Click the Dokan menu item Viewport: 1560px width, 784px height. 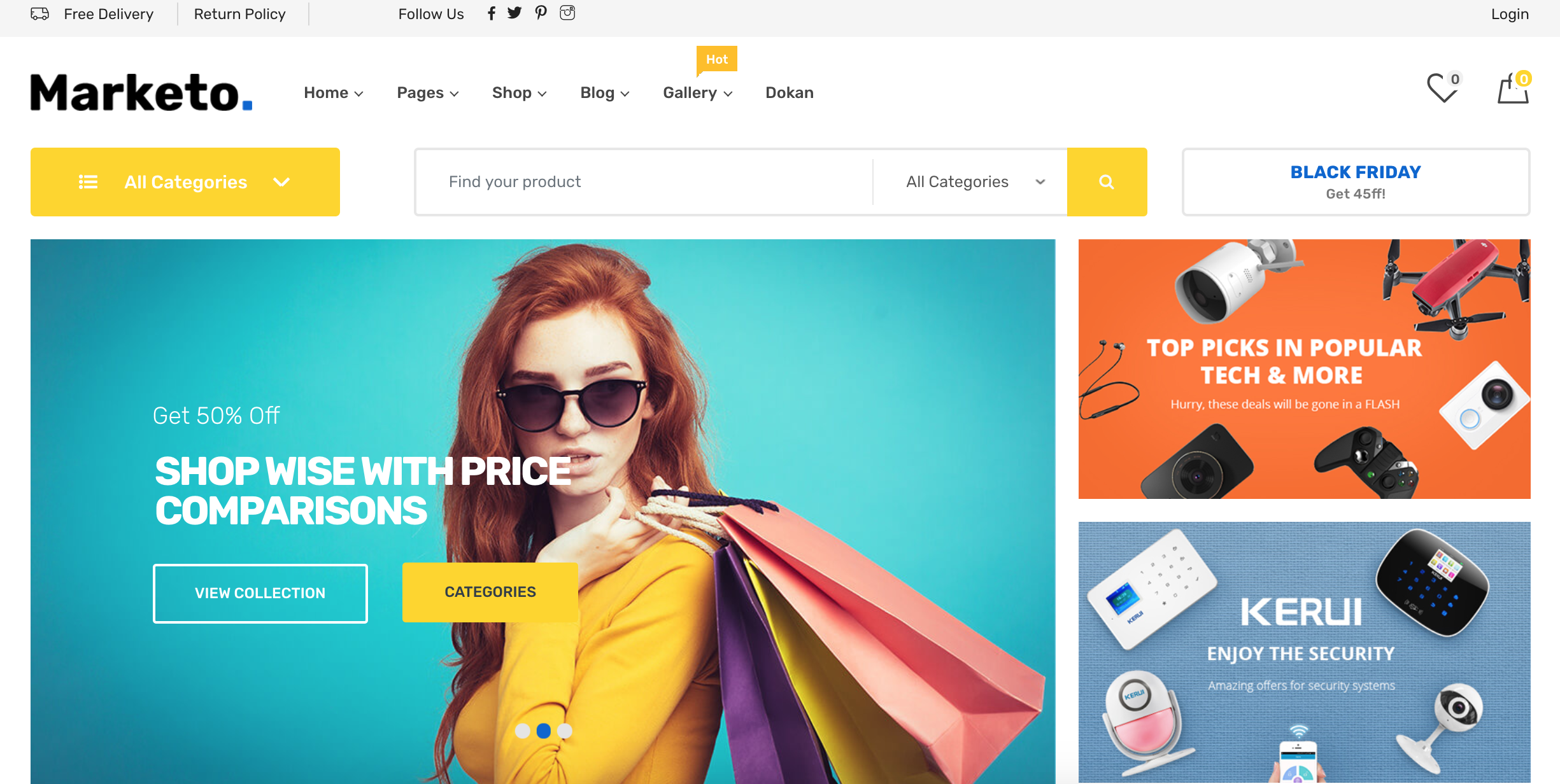click(790, 92)
